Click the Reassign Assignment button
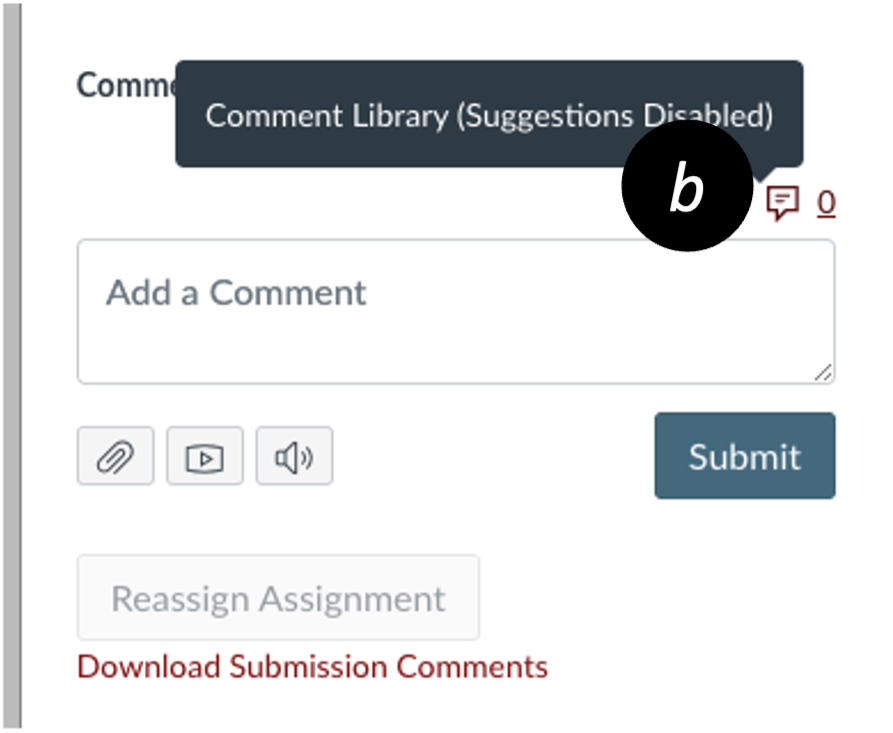 [278, 598]
